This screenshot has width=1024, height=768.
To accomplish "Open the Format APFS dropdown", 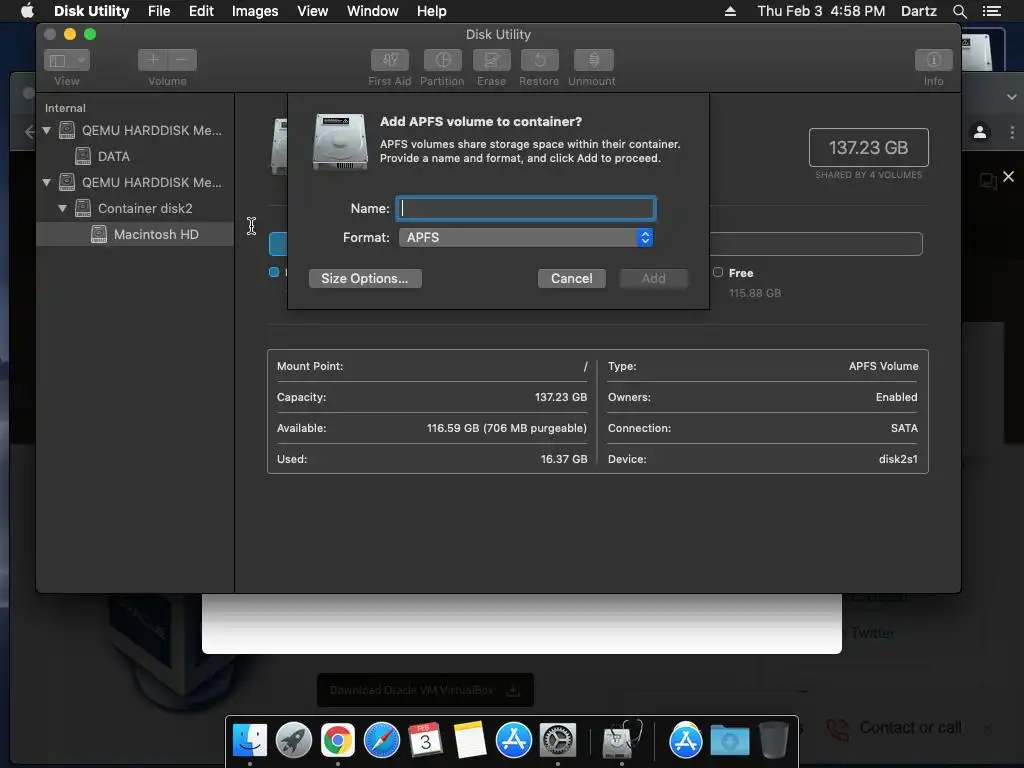I will click(526, 238).
